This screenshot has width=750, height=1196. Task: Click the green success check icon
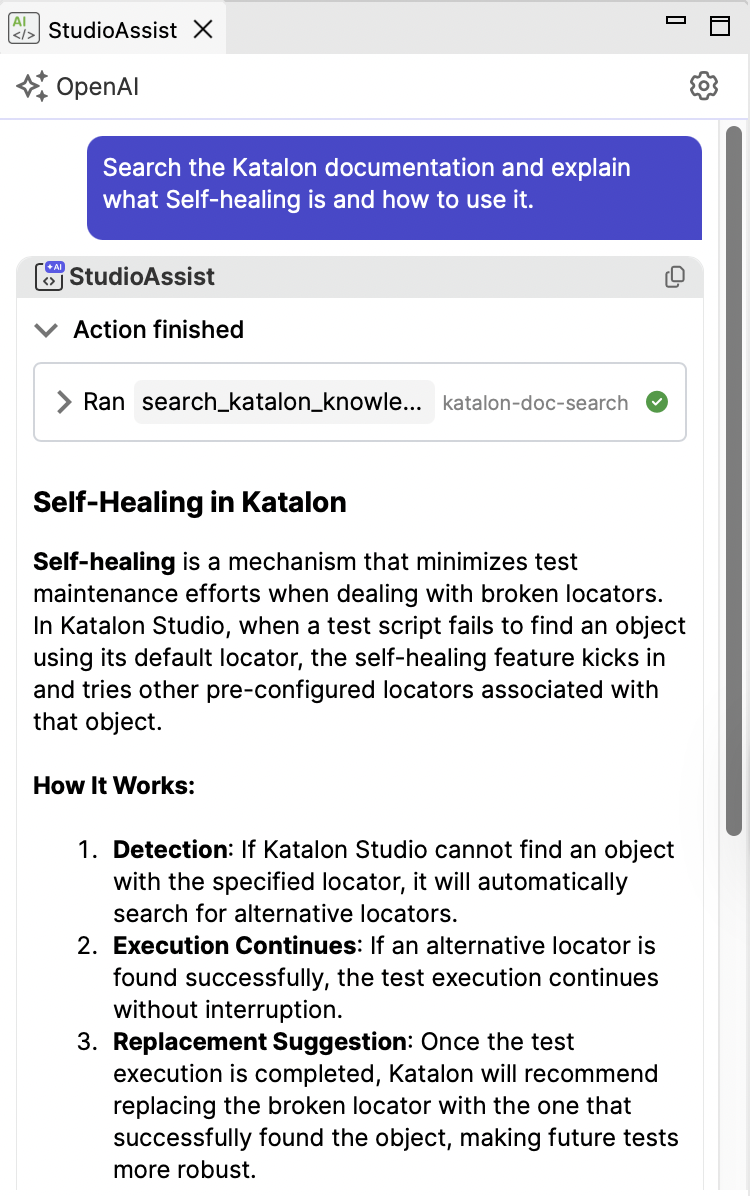pyautogui.click(x=657, y=402)
